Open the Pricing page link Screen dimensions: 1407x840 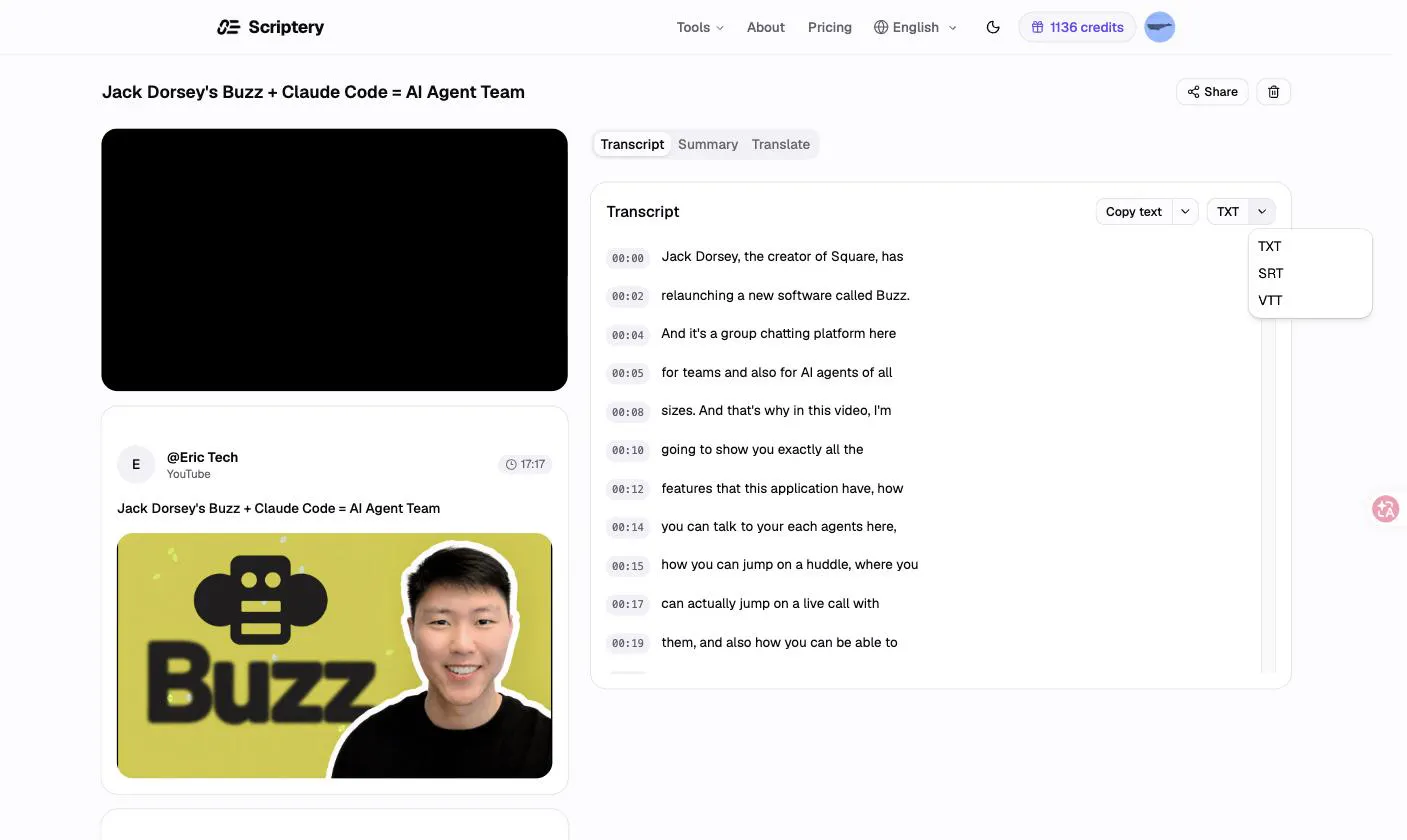[x=830, y=27]
